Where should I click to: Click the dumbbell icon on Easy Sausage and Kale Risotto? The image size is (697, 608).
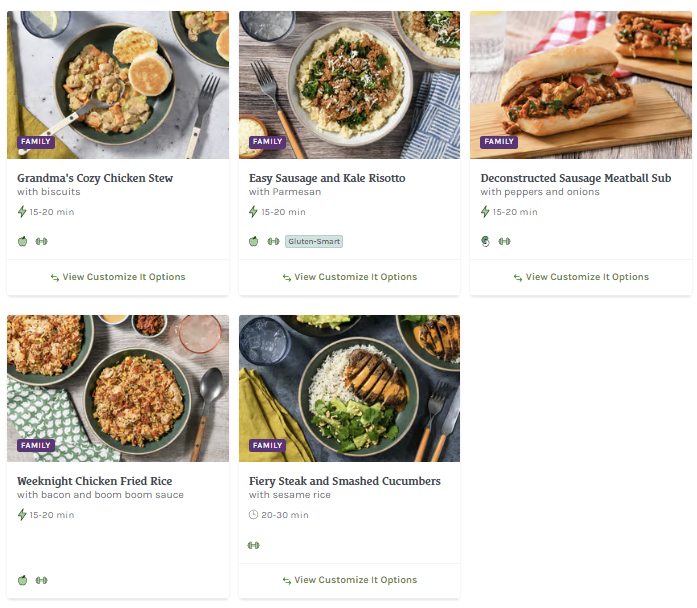coord(273,241)
